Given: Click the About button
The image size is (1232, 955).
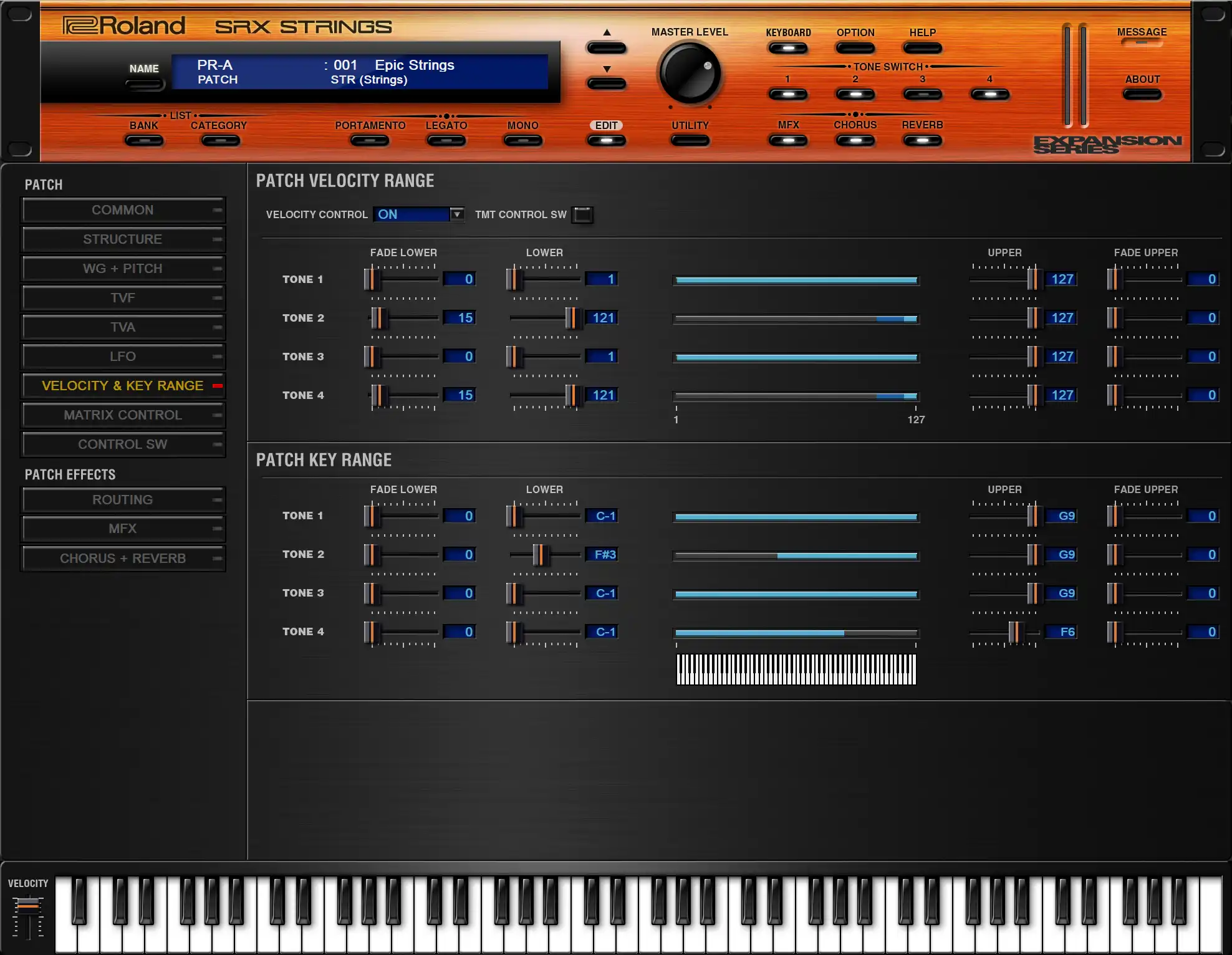Looking at the screenshot, I should pos(1142,95).
